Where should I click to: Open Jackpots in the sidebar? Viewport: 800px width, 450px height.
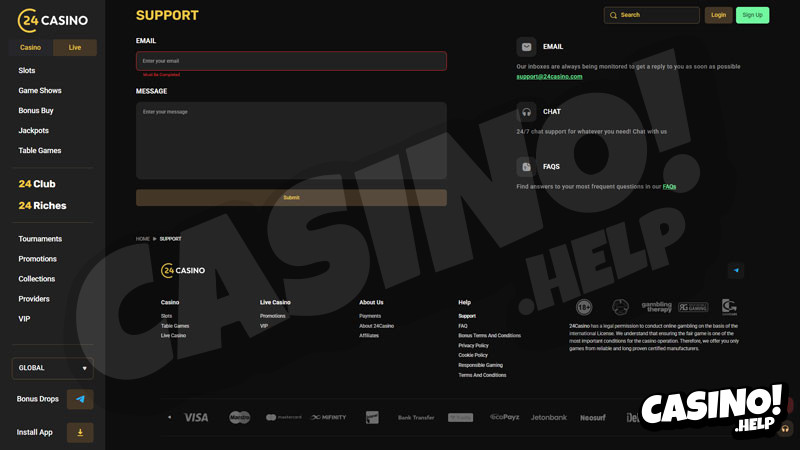tap(34, 131)
